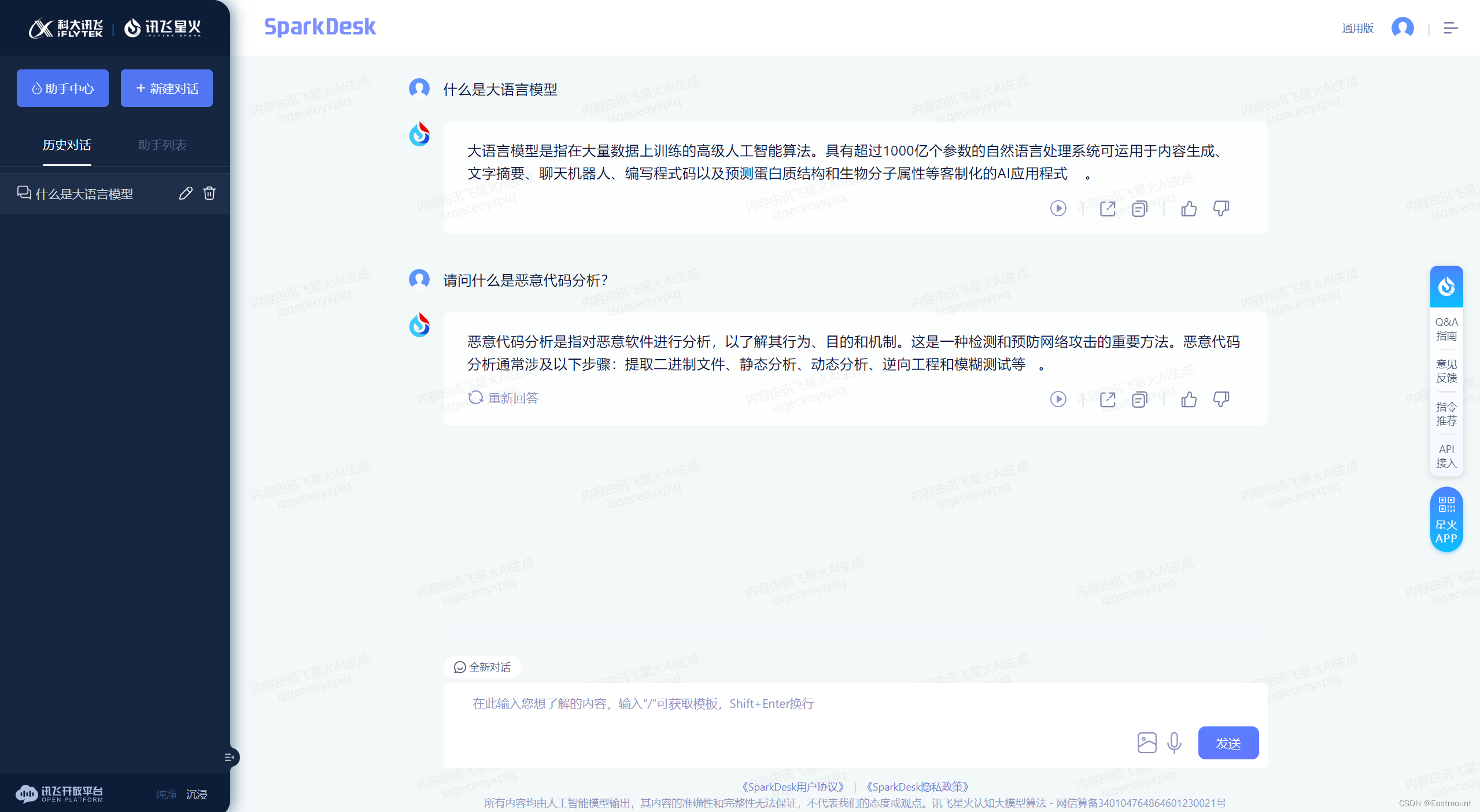
Task: Delete the 什么是大语言模型 conversation
Action: point(209,193)
